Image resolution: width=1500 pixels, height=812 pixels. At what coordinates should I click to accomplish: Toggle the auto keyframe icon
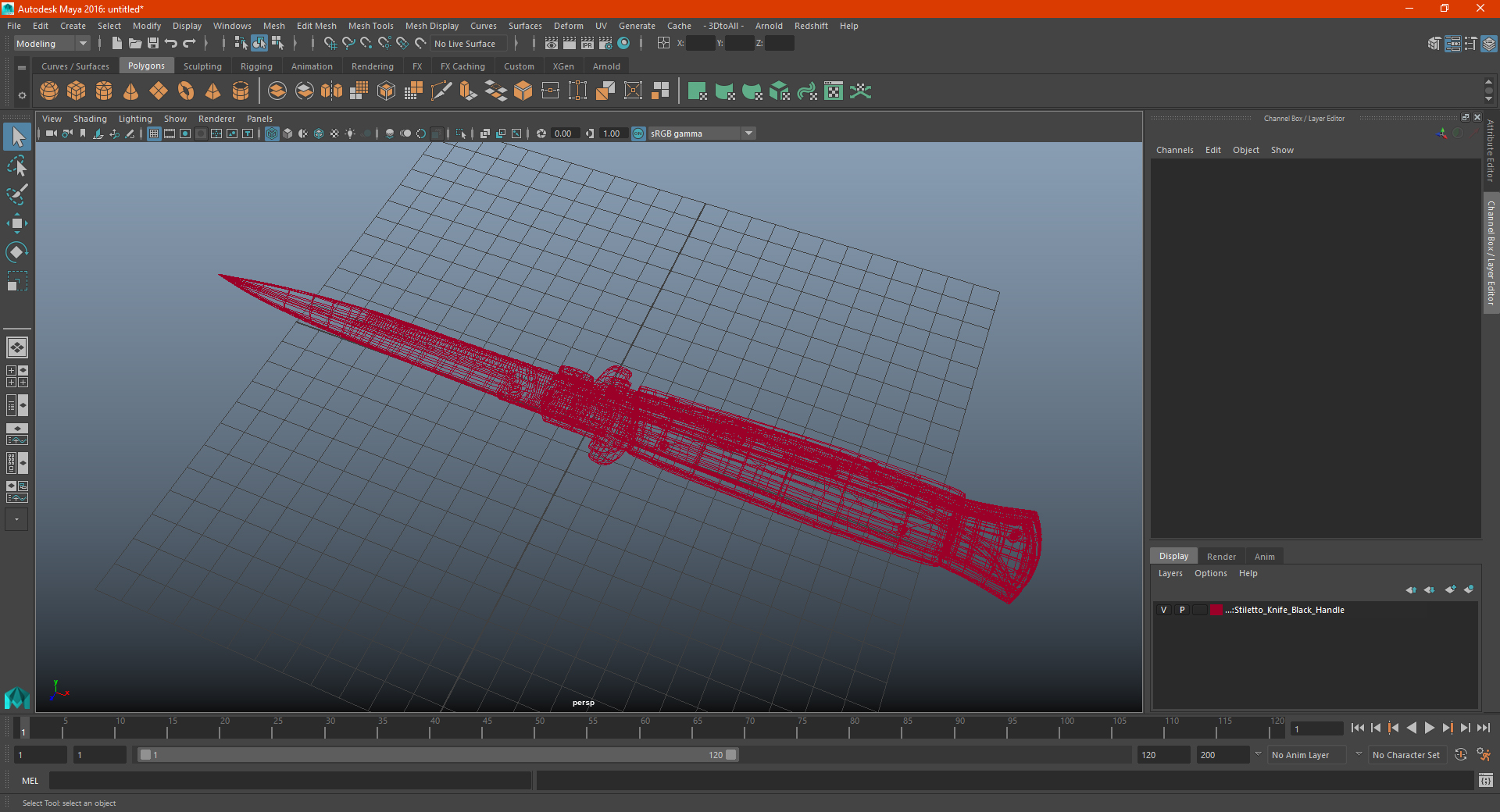tap(1461, 755)
